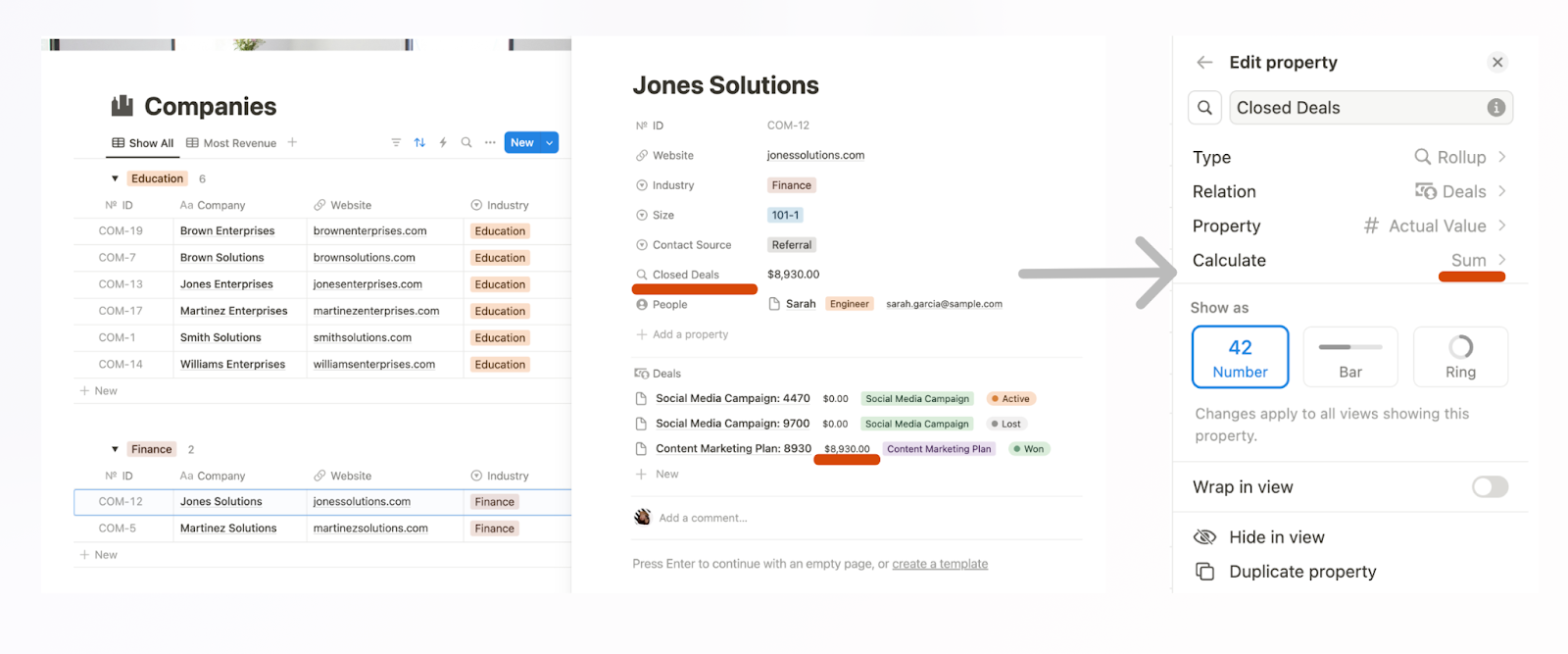Collapse the Finance group
Screen dimensions: 1568x654
pos(115,449)
